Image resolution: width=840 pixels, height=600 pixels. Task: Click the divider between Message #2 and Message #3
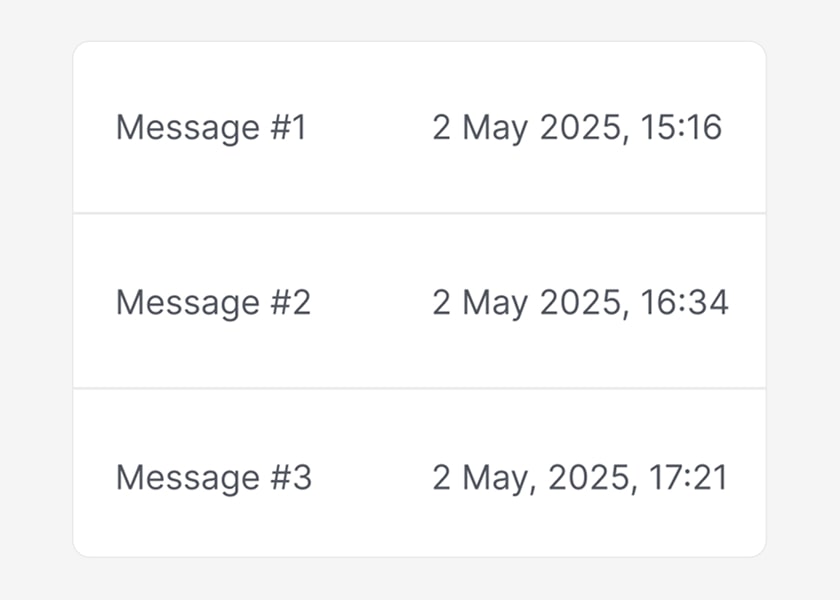coord(420,388)
